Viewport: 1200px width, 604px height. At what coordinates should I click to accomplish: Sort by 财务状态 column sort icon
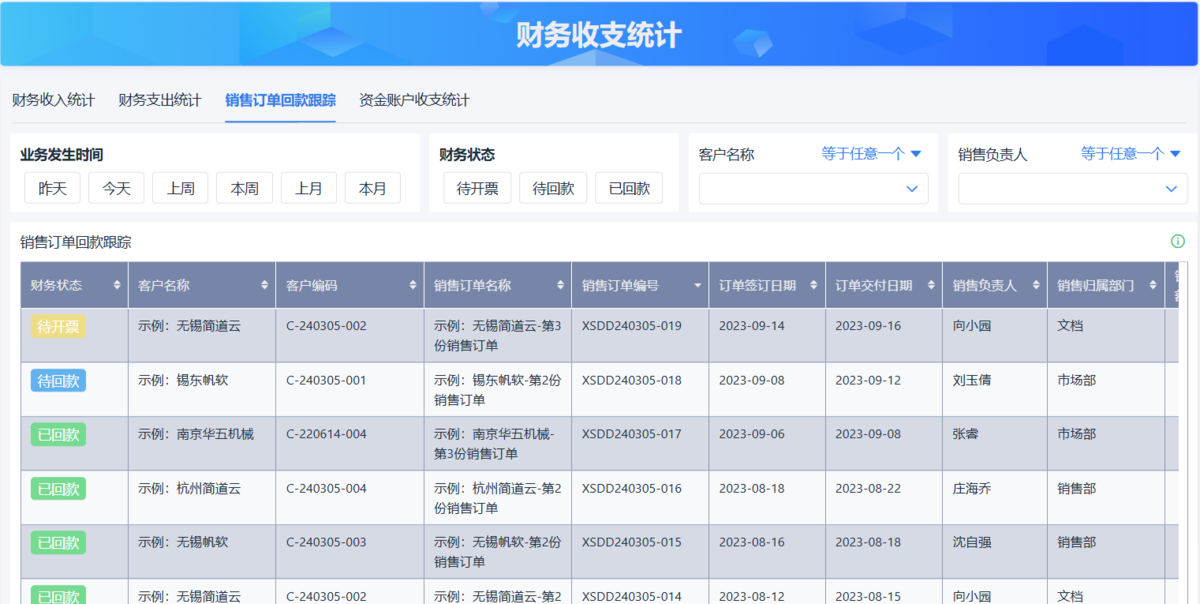click(117, 286)
